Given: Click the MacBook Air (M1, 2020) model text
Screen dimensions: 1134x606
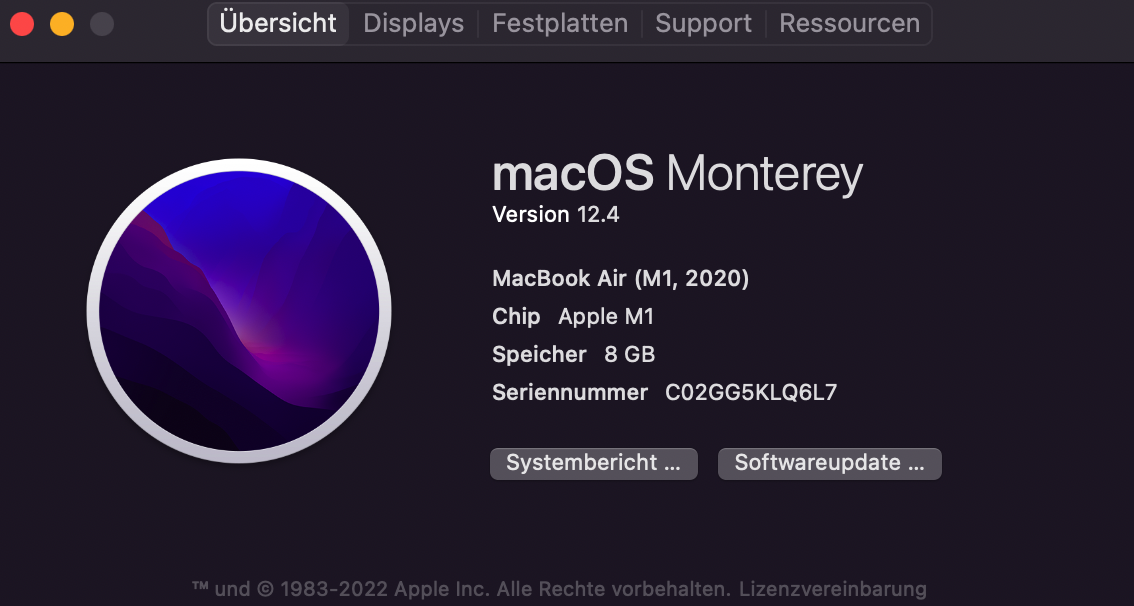Looking at the screenshot, I should pos(620,278).
